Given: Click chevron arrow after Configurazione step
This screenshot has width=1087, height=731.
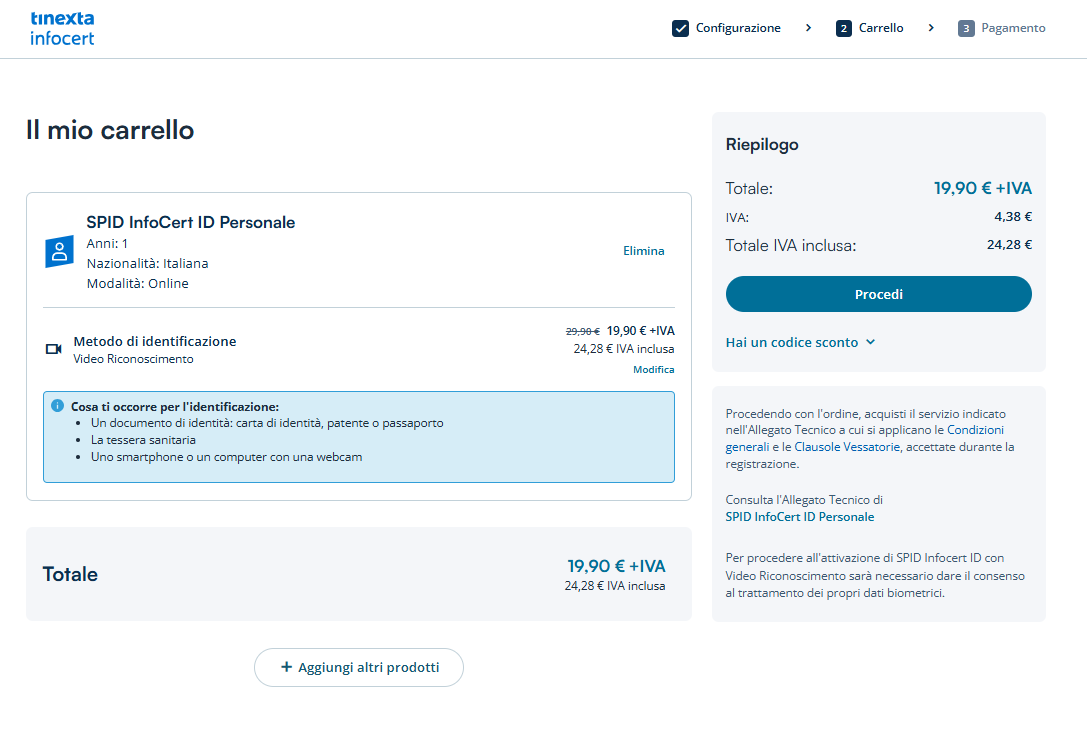Looking at the screenshot, I should click(x=808, y=28).
